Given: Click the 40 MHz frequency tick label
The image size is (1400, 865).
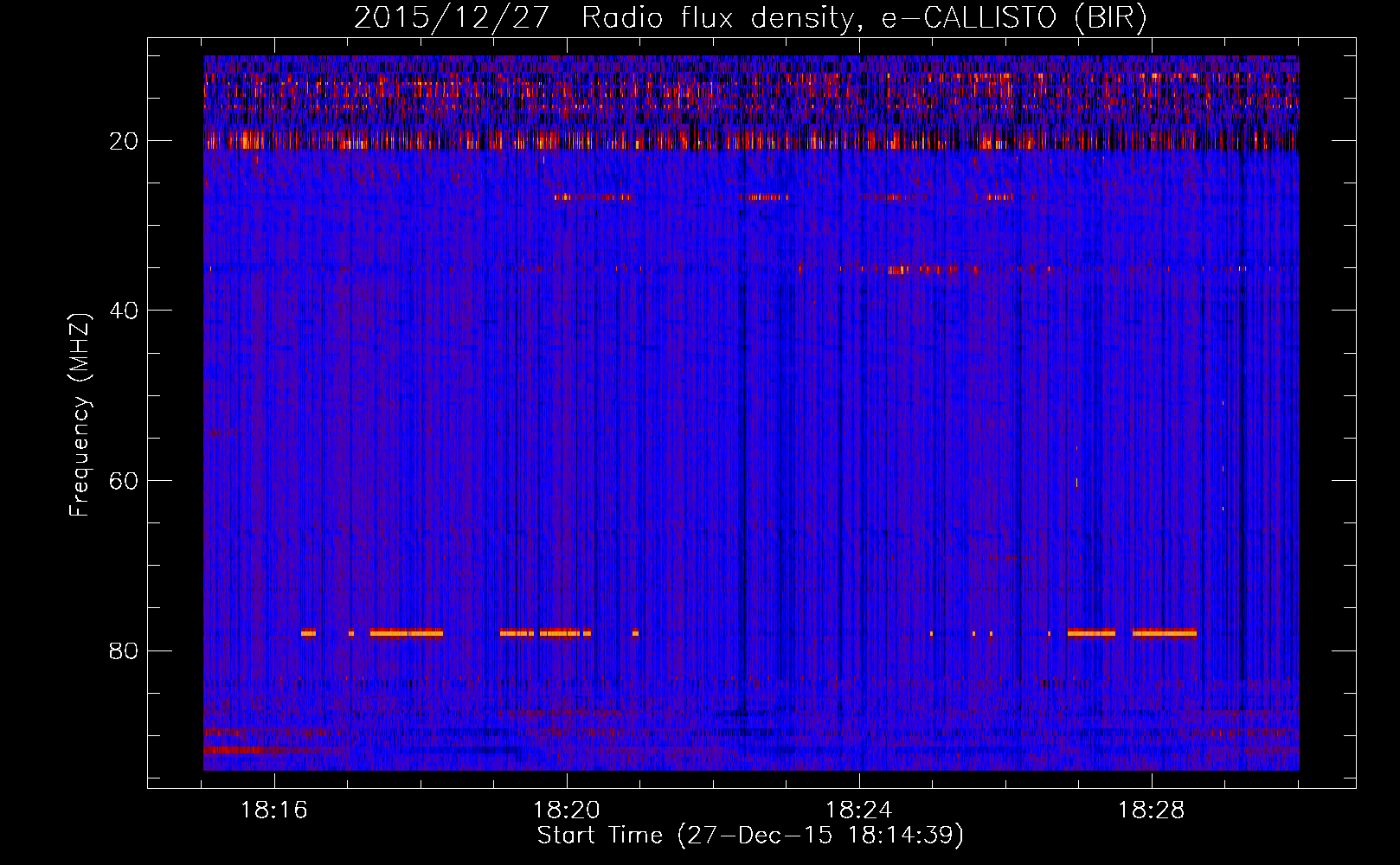Looking at the screenshot, I should pos(124,311).
